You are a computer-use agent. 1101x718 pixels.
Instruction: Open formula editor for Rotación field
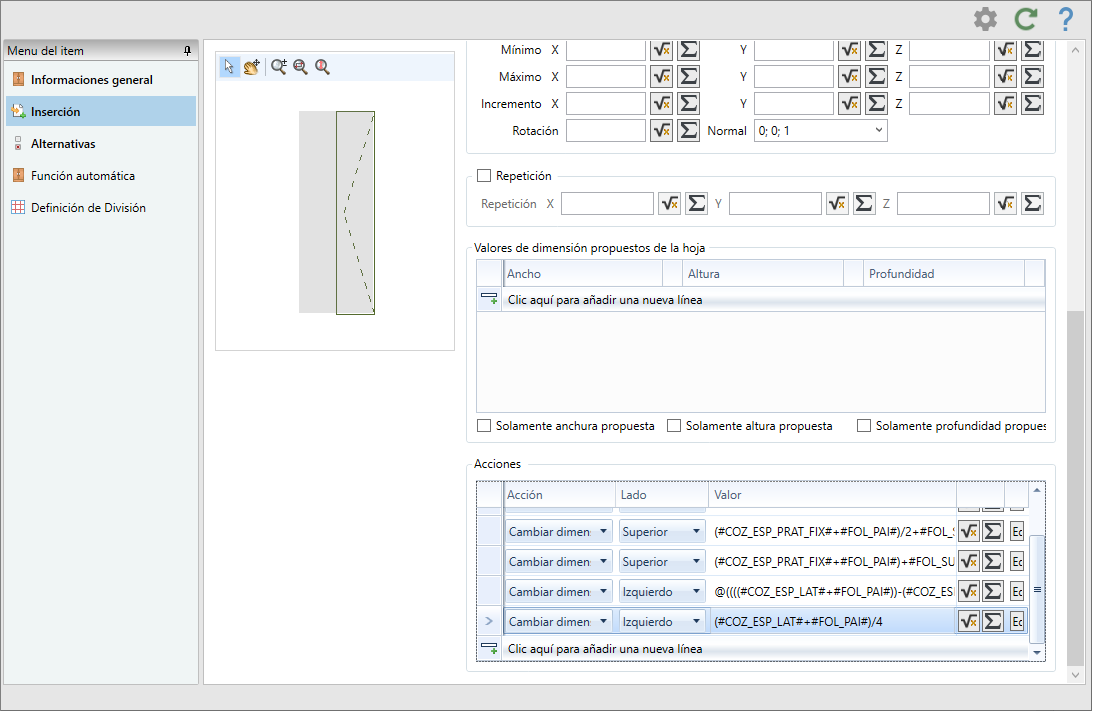pos(661,130)
